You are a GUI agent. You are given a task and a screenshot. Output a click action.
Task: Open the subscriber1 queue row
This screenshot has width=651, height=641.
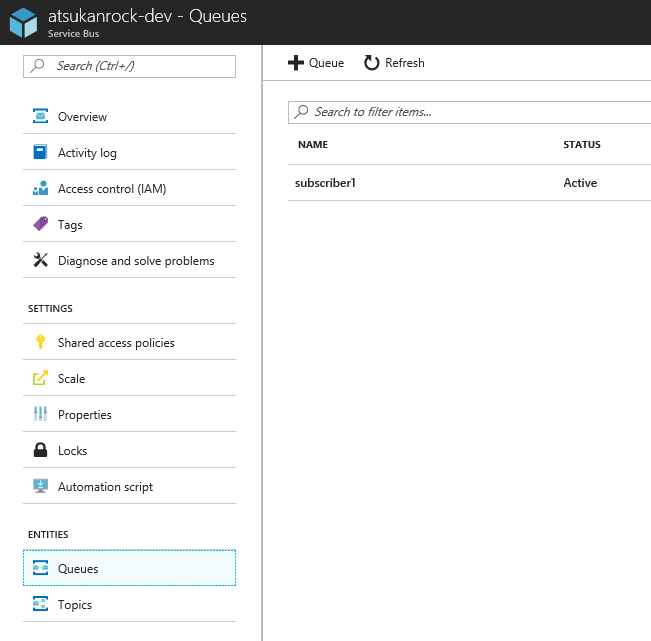pyautogui.click(x=470, y=183)
